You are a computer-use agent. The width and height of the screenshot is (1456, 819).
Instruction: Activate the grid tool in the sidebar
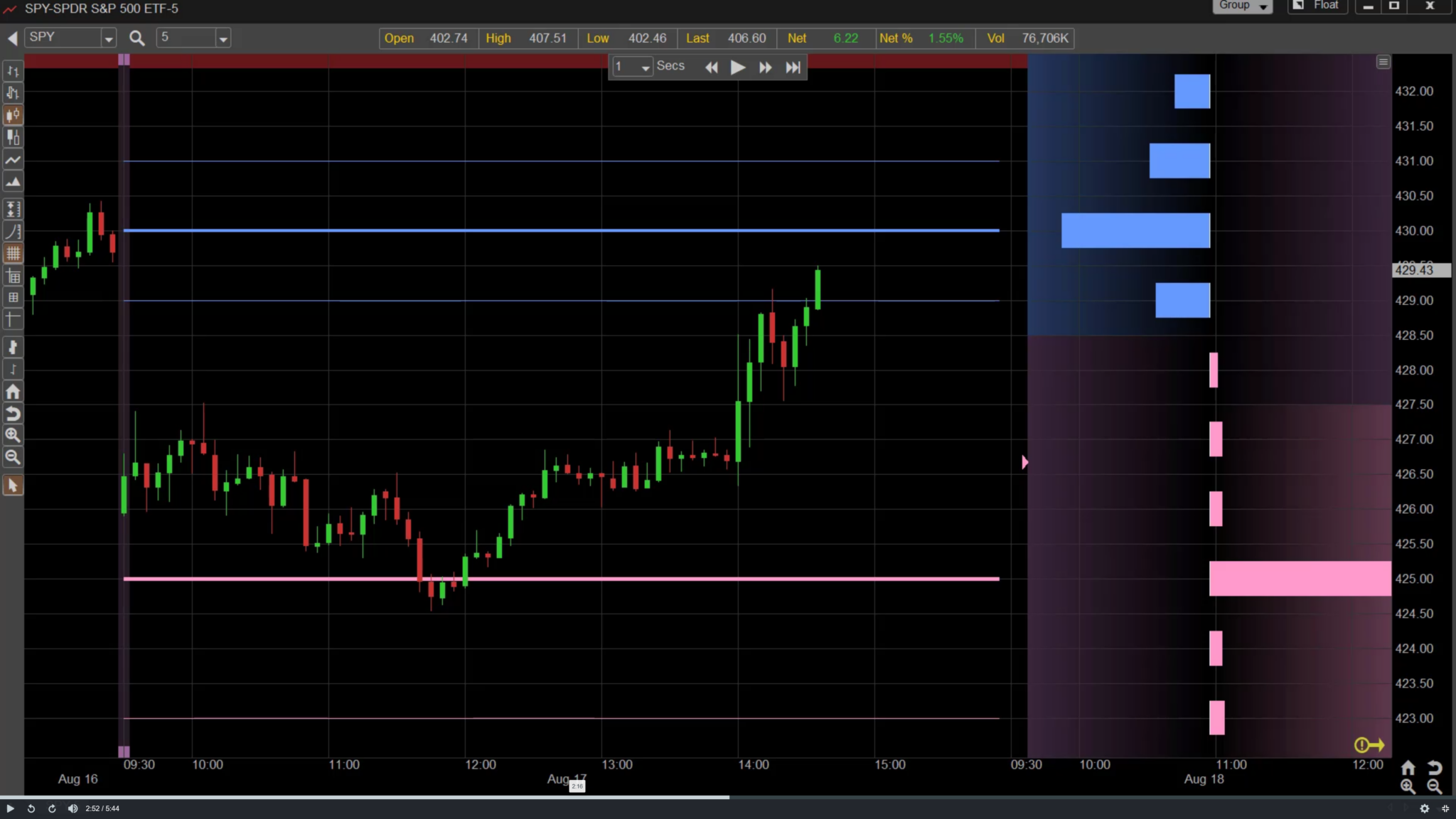point(13,252)
